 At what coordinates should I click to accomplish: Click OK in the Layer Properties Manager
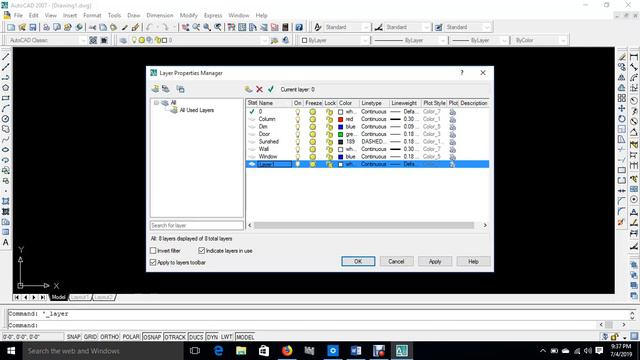[358, 261]
